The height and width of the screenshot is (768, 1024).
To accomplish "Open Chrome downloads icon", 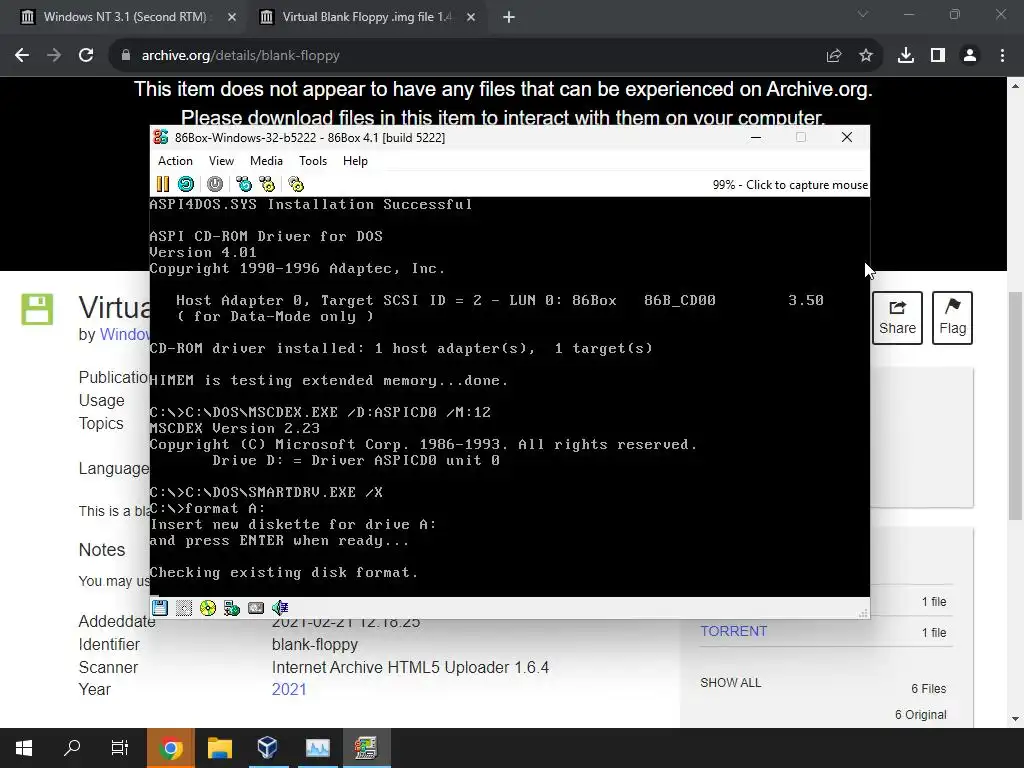I will click(906, 56).
